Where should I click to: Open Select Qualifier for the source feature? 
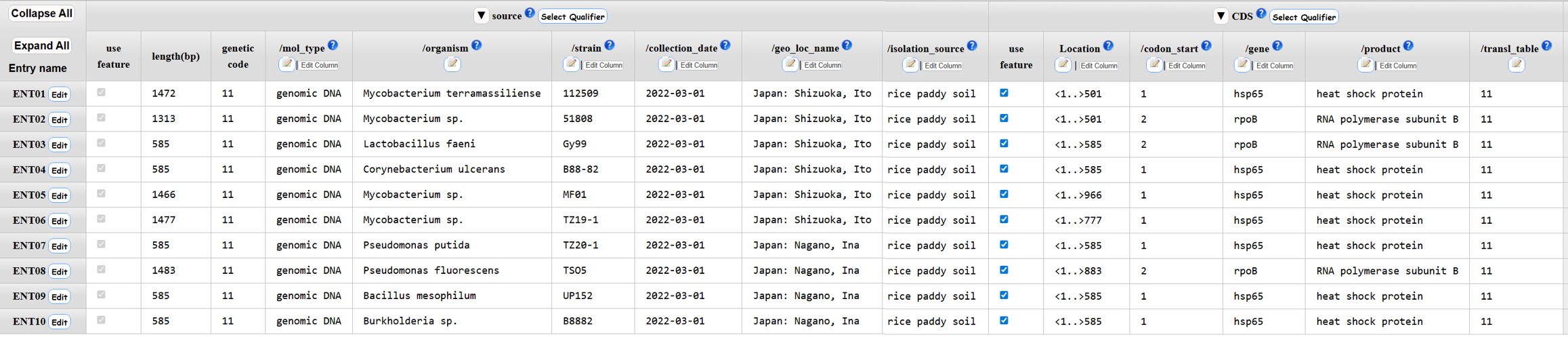click(572, 16)
